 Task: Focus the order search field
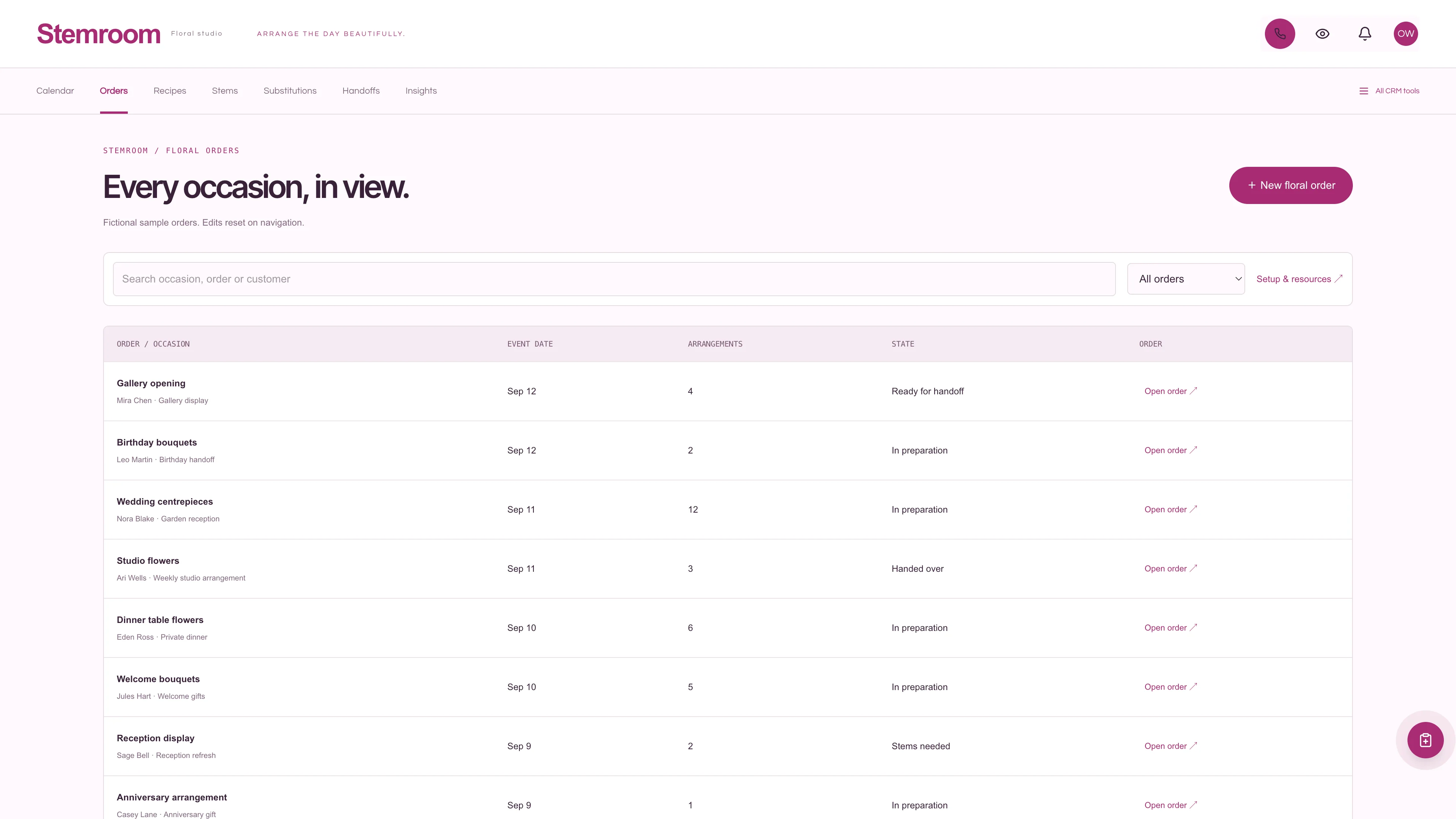614,279
